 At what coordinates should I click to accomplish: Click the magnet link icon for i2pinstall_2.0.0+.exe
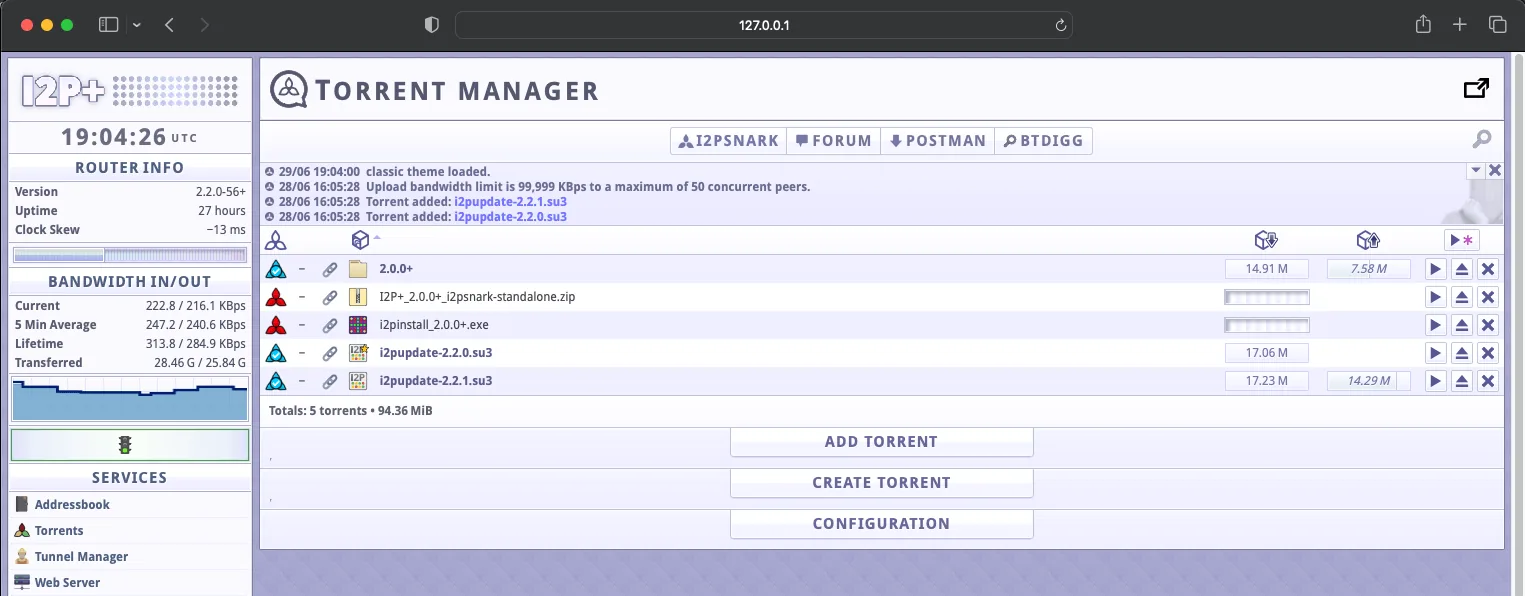pyautogui.click(x=330, y=324)
